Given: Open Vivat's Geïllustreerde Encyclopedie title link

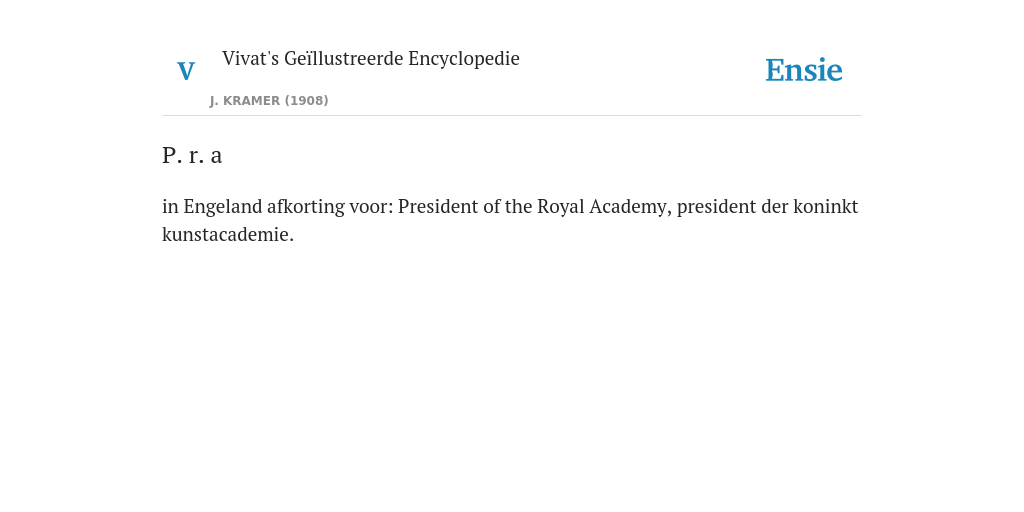Looking at the screenshot, I should point(370,58).
